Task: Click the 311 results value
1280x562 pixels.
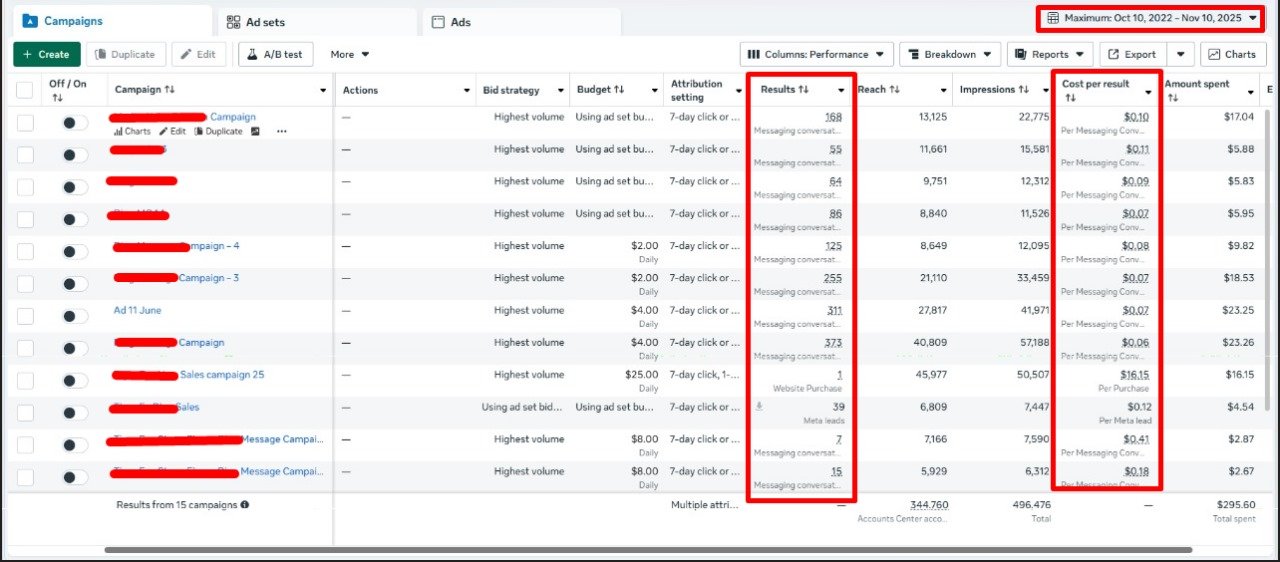Action: tap(834, 310)
